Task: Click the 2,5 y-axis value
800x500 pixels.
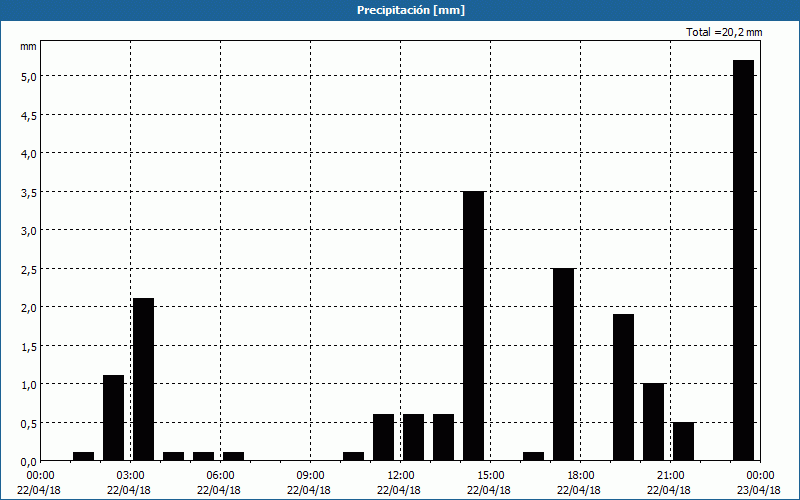Action: coord(28,269)
